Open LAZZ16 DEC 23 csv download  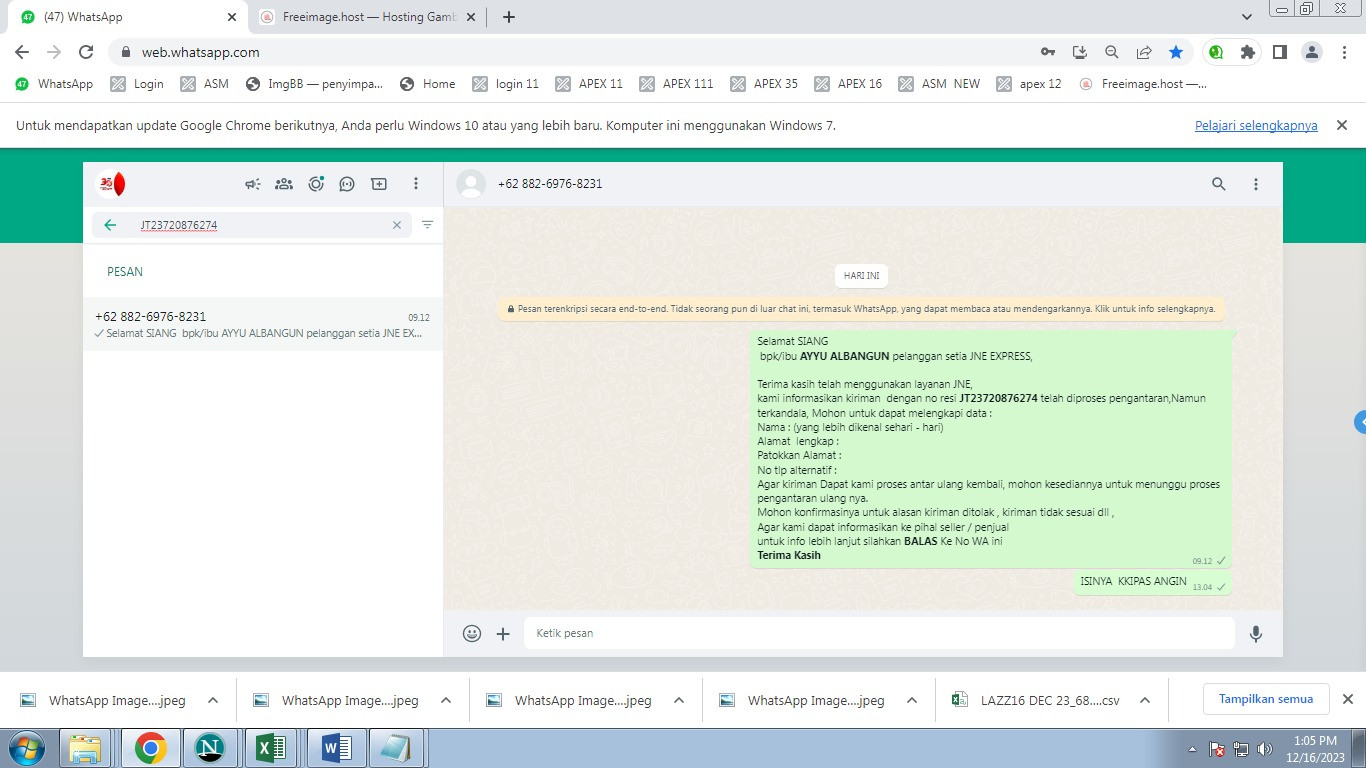coord(1036,700)
